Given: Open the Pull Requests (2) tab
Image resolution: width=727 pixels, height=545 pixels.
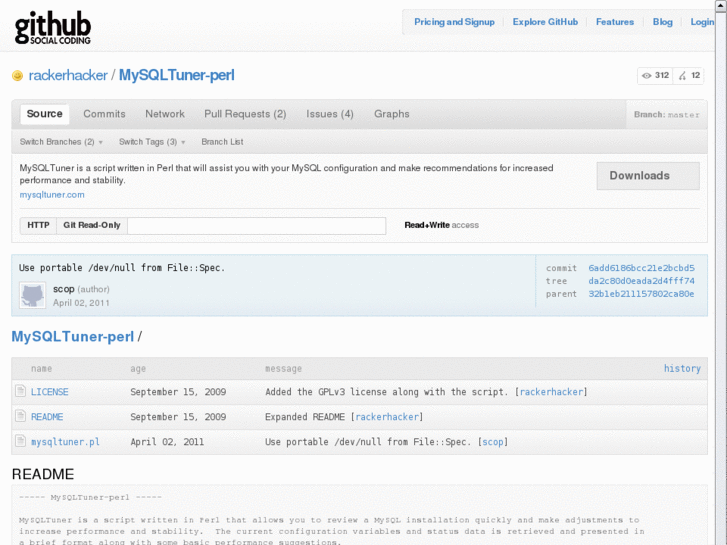Looking at the screenshot, I should pyautogui.click(x=245, y=114).
